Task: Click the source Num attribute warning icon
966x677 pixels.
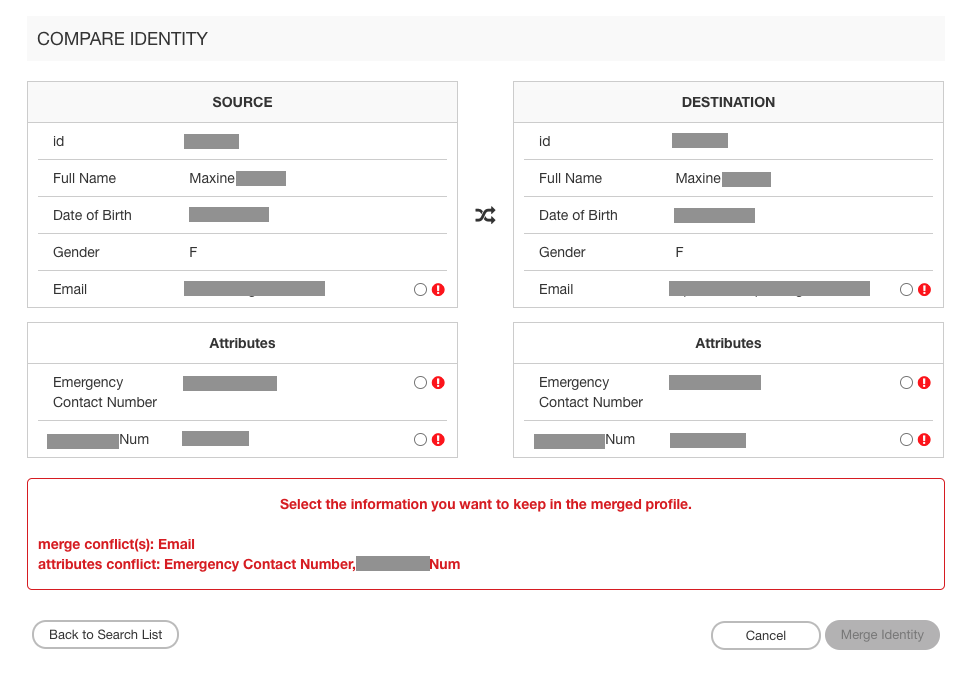Action: click(x=438, y=440)
